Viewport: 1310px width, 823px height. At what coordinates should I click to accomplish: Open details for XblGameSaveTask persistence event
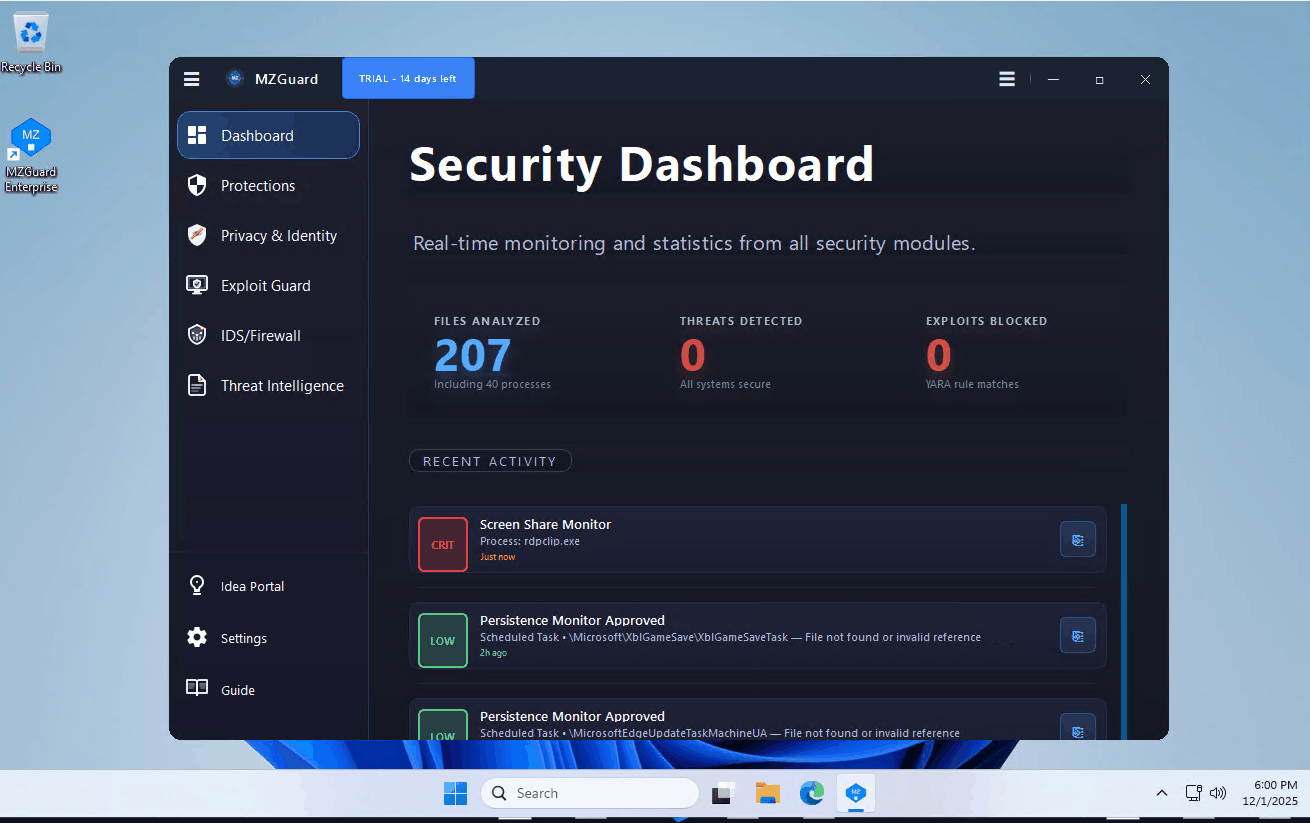pyautogui.click(x=1077, y=635)
